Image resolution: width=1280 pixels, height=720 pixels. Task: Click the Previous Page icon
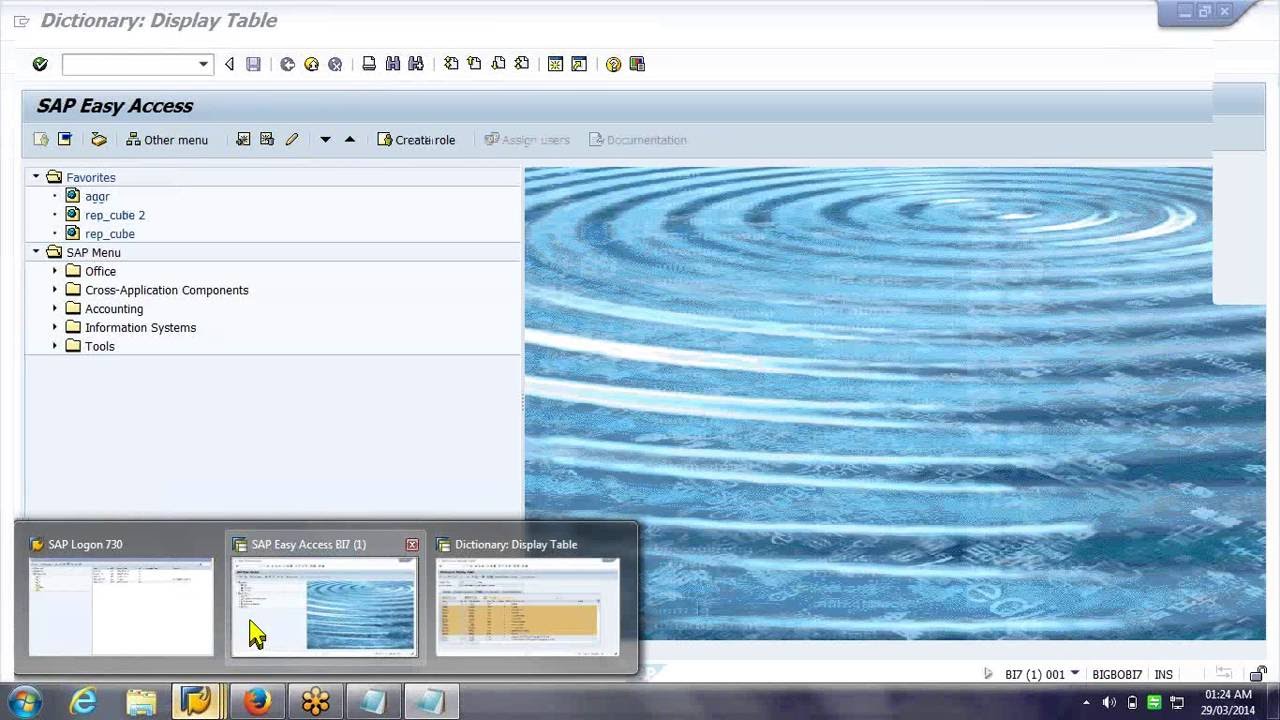(x=474, y=64)
